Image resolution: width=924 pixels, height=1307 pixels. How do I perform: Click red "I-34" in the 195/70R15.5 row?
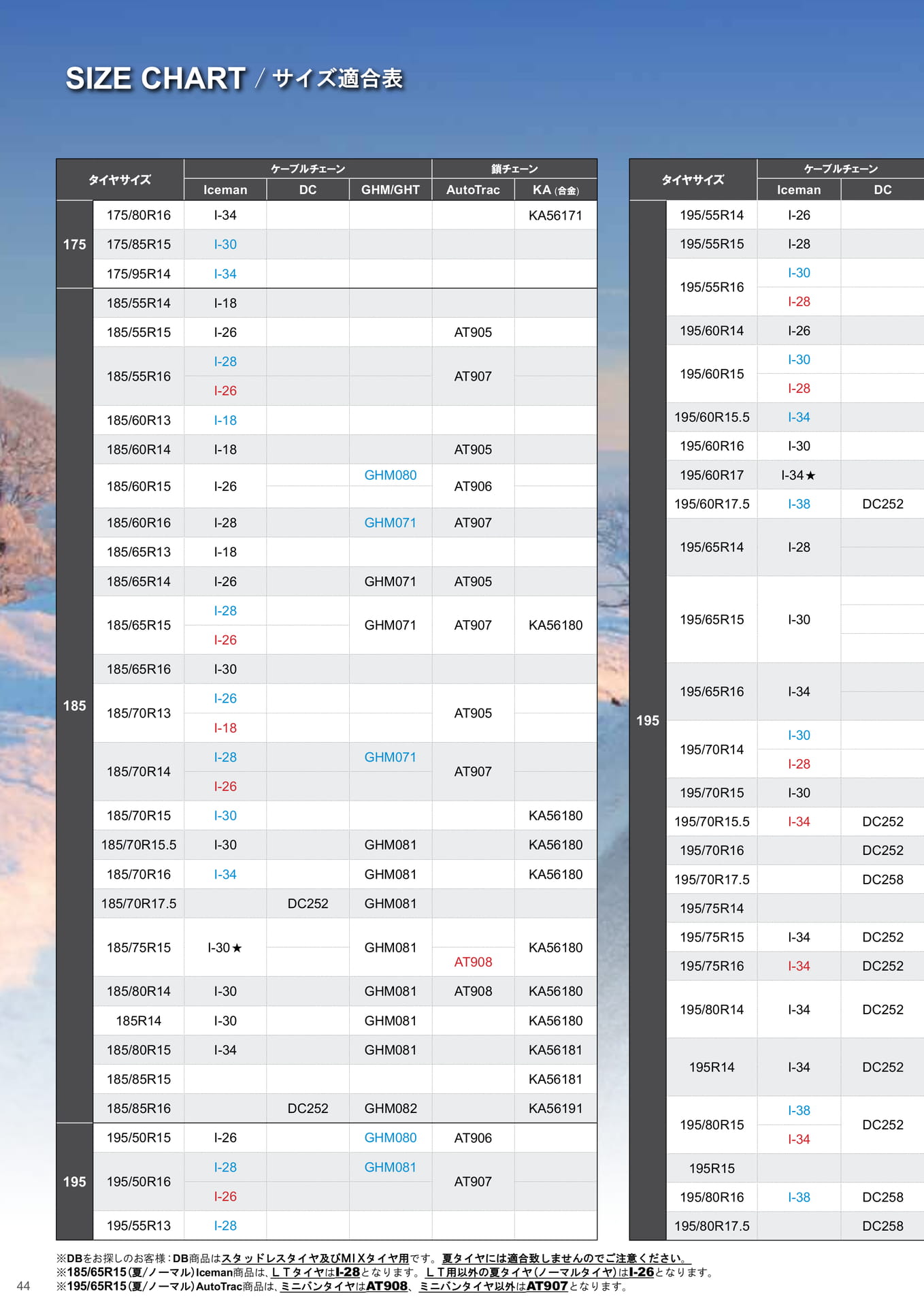click(799, 822)
